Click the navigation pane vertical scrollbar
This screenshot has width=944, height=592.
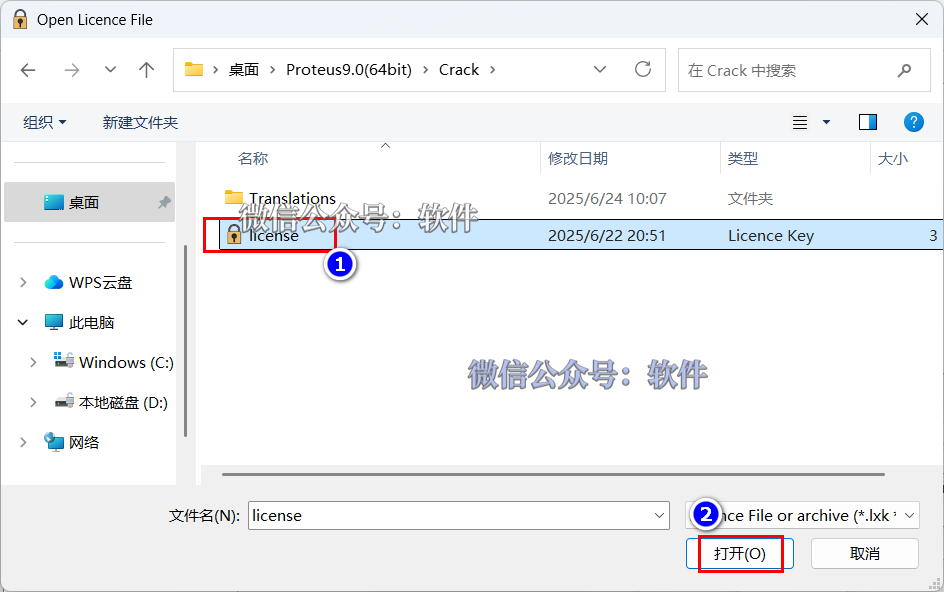click(x=185, y=341)
